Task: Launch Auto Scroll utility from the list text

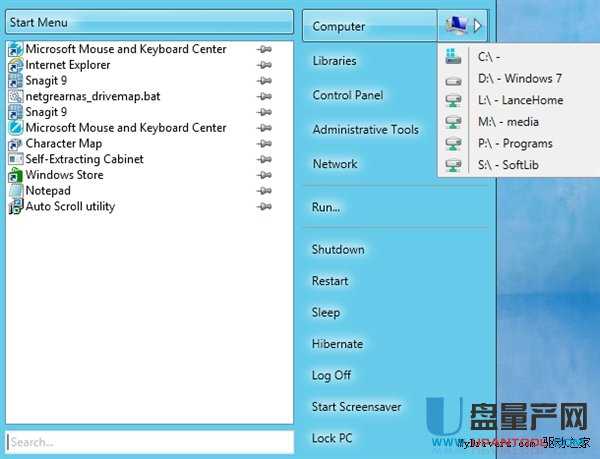Action: click(70, 207)
